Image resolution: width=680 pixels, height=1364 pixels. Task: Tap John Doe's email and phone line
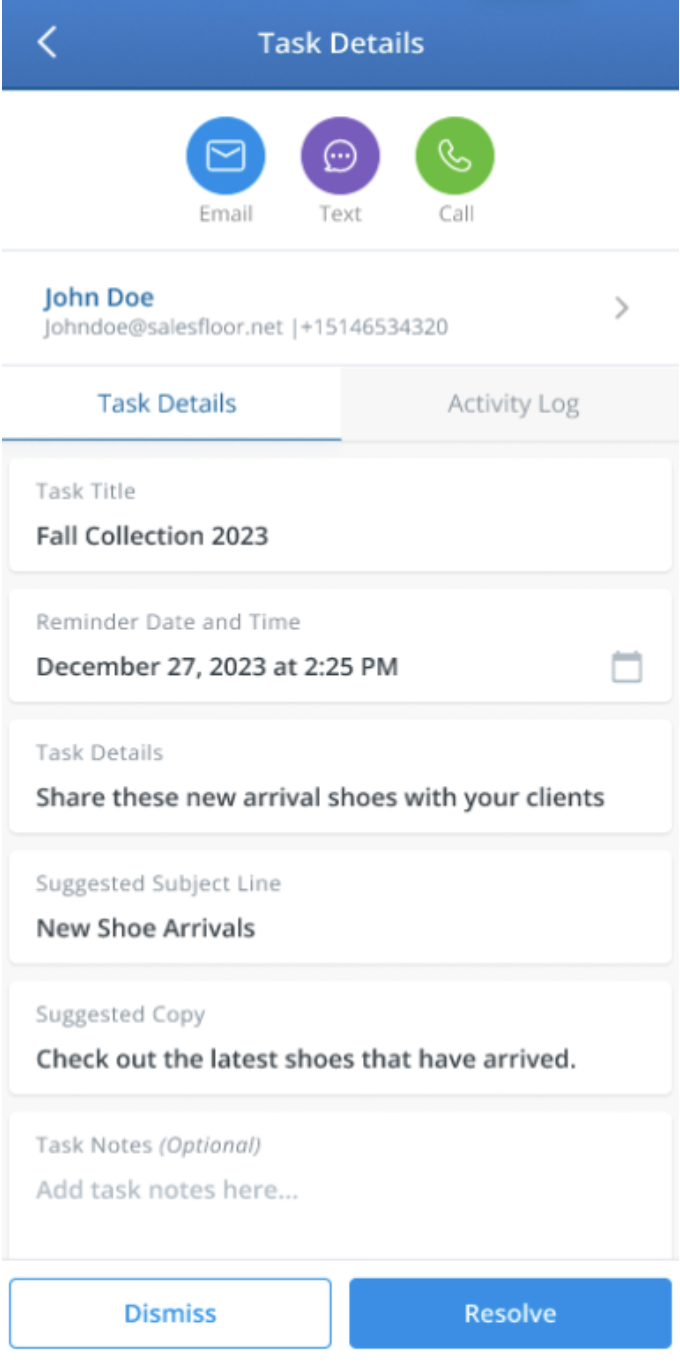click(246, 327)
